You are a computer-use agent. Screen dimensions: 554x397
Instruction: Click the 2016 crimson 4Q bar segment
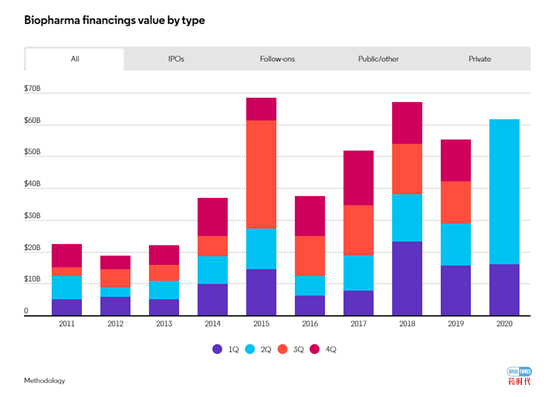click(310, 216)
